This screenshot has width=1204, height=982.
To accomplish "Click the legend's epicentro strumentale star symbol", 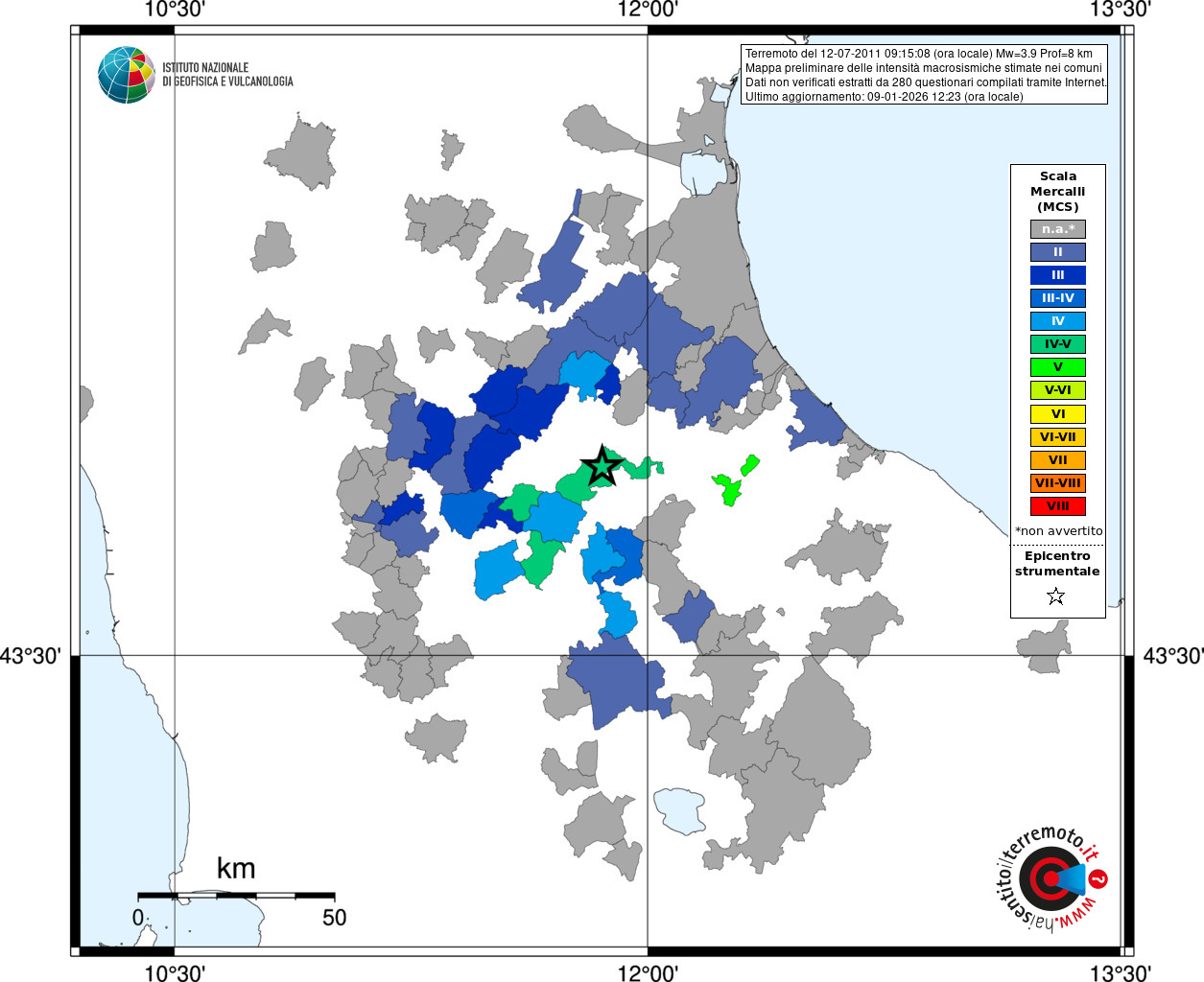I will [1056, 596].
